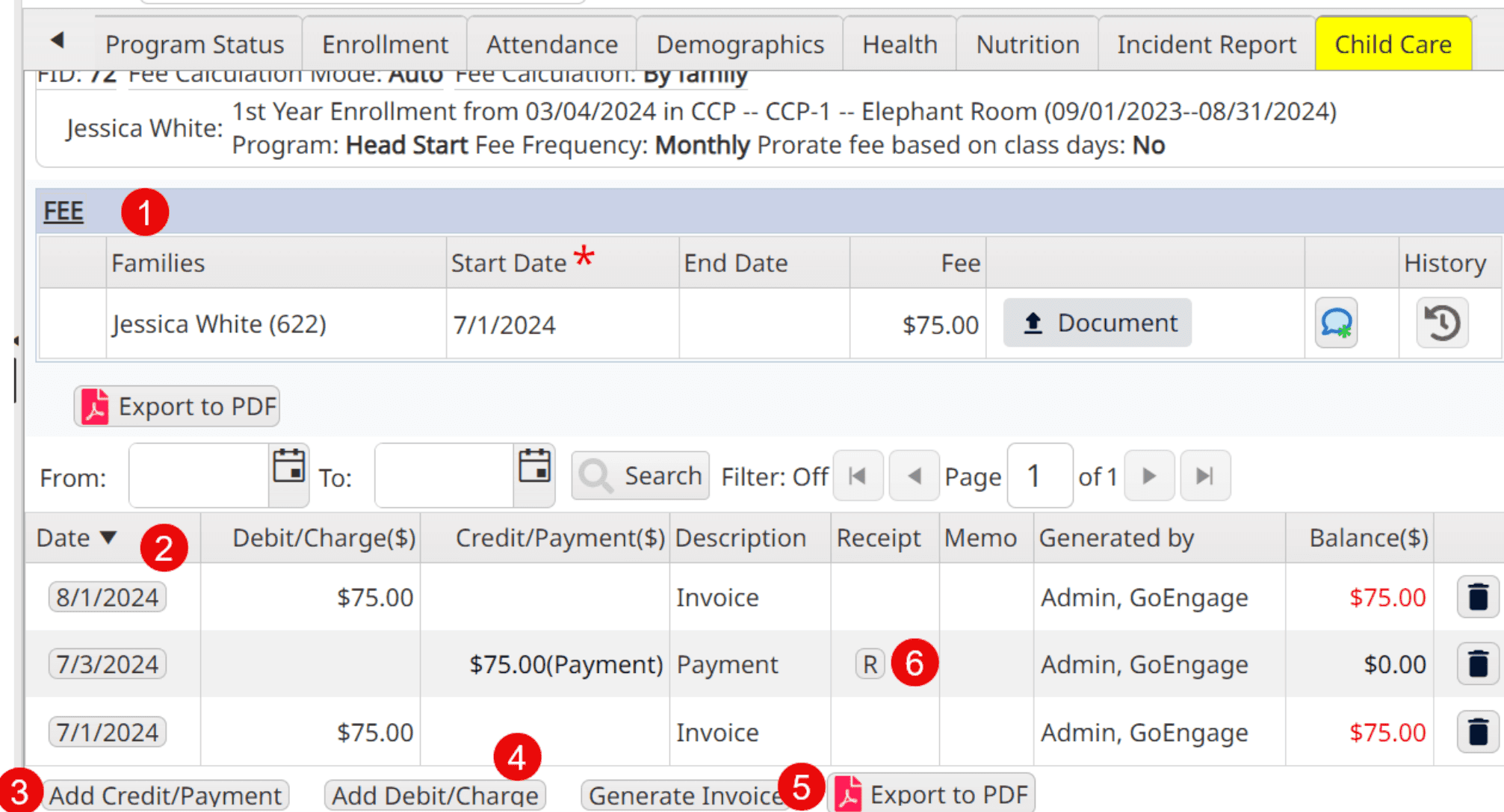Click Add Debit/Charge

click(435, 795)
